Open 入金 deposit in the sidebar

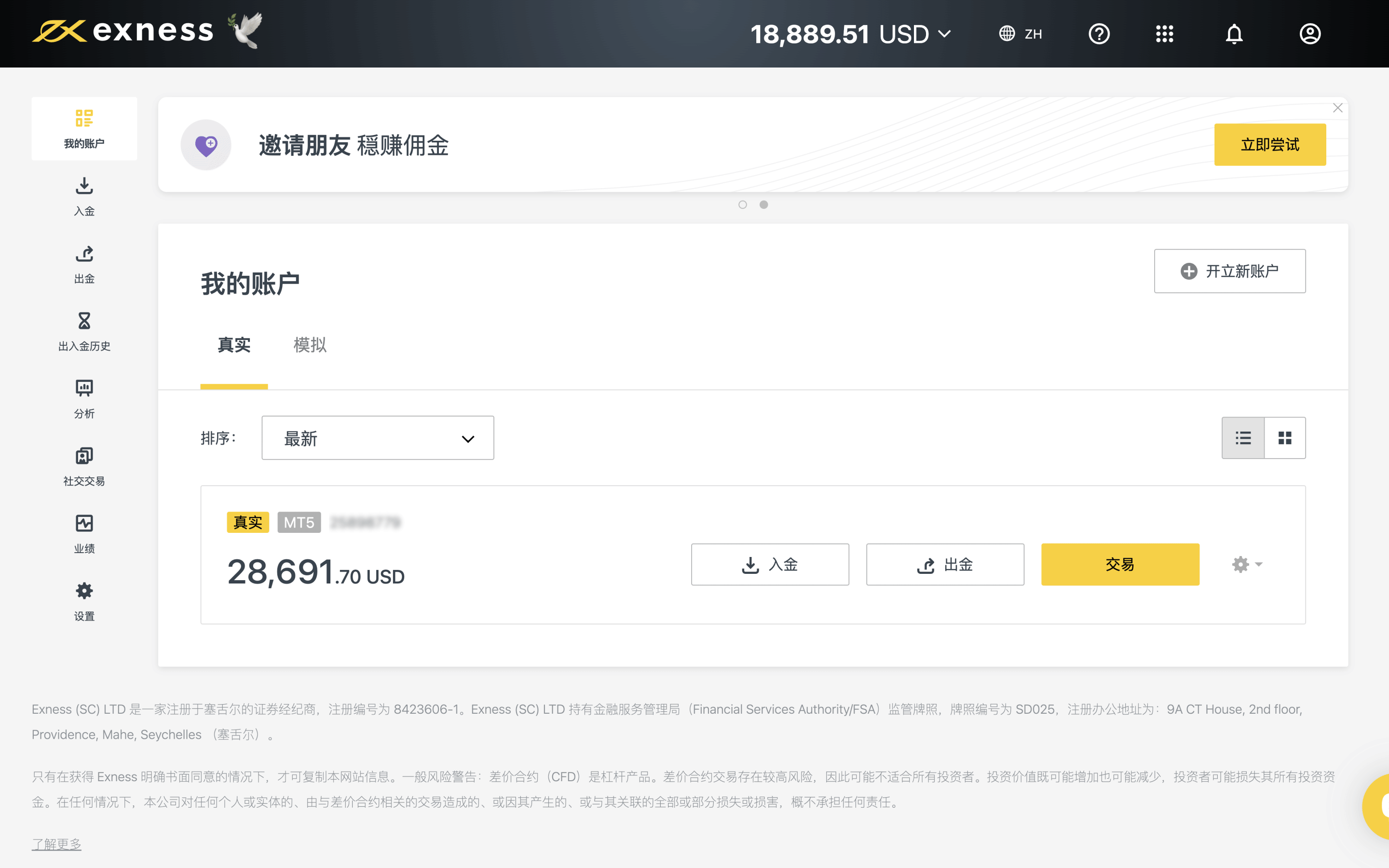84,196
